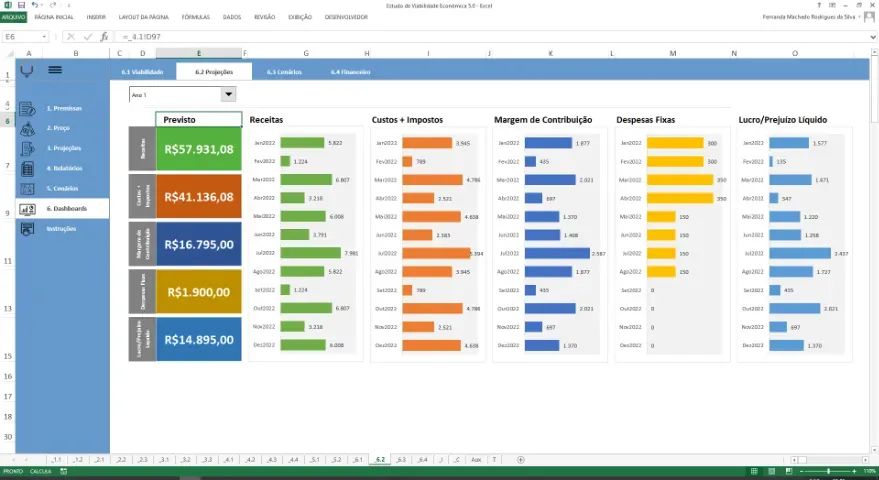Go to the 4. Relatórios section link
This screenshot has width=879, height=480.
coord(64,168)
